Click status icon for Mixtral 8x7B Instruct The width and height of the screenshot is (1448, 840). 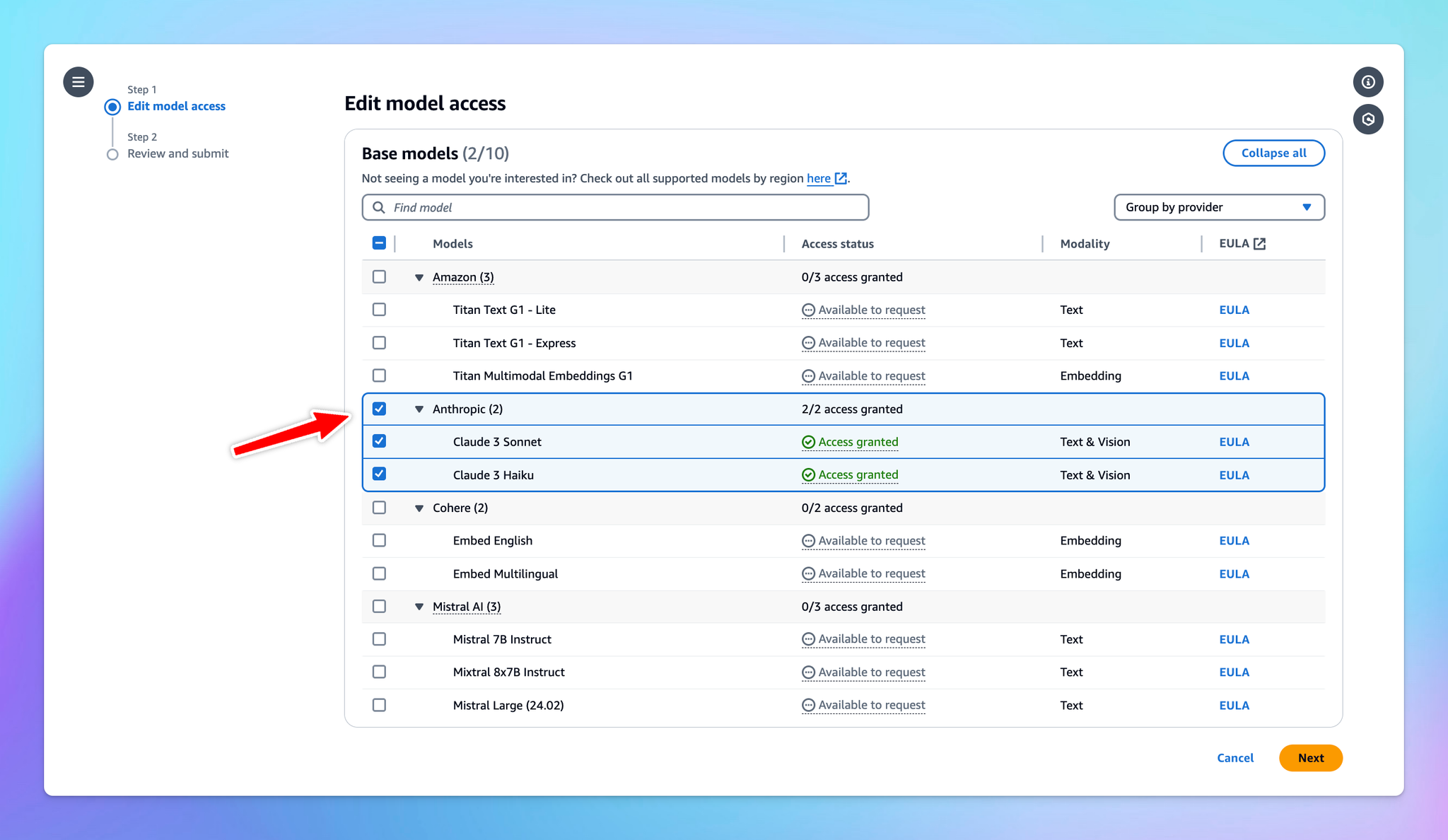pos(808,672)
